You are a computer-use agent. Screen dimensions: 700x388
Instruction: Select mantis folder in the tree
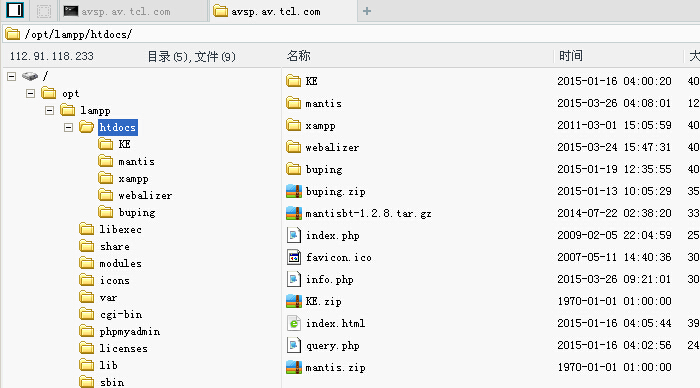pos(137,161)
